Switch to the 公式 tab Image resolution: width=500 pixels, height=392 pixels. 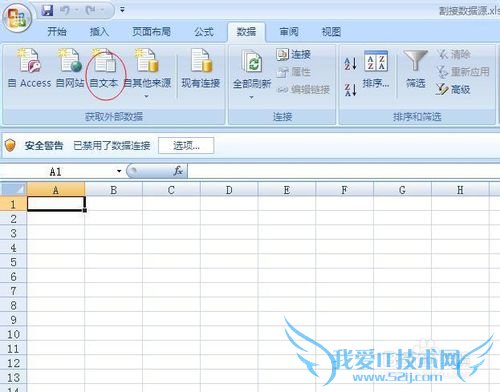point(204,32)
